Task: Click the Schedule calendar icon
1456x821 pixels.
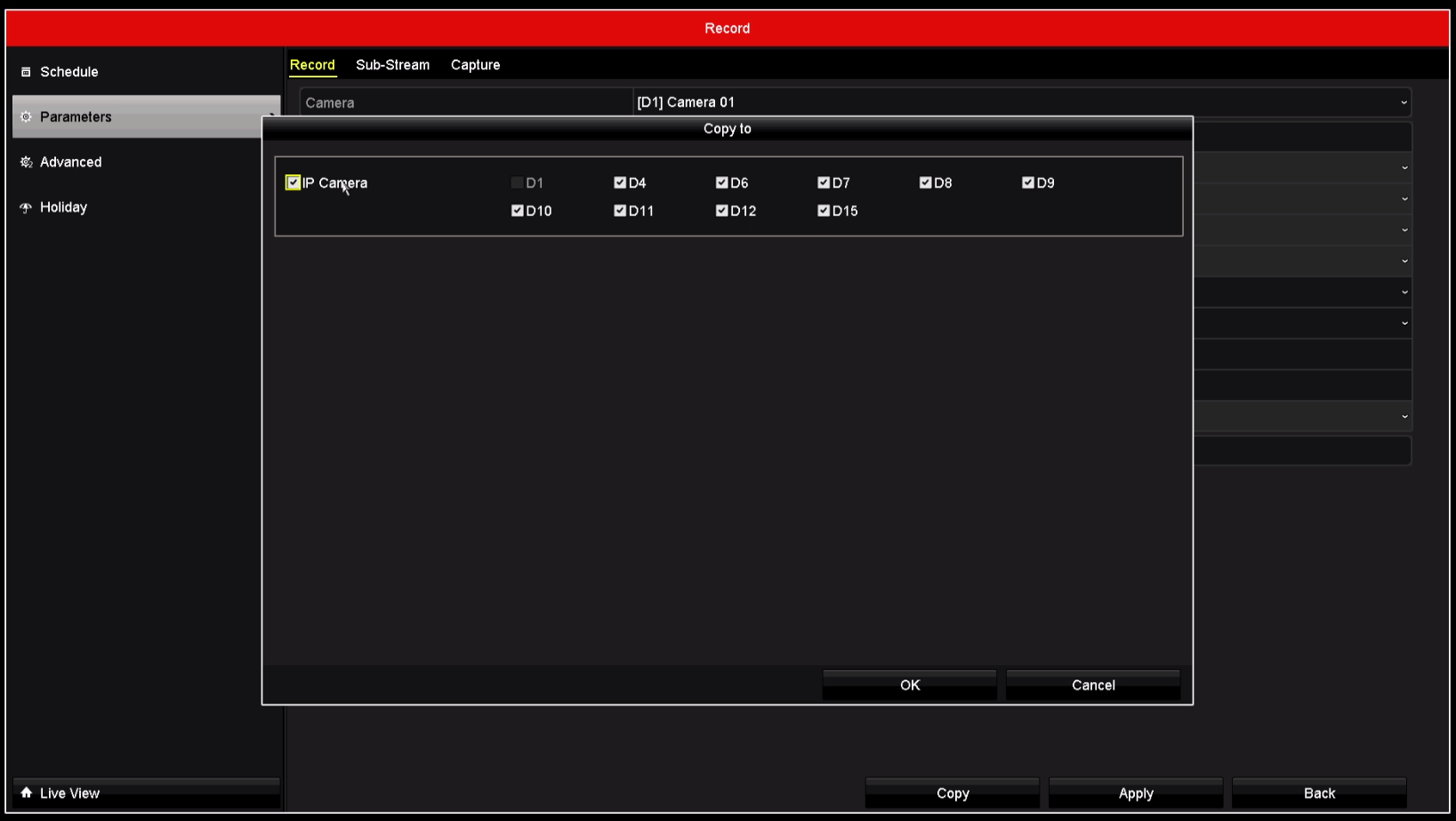Action: (26, 72)
